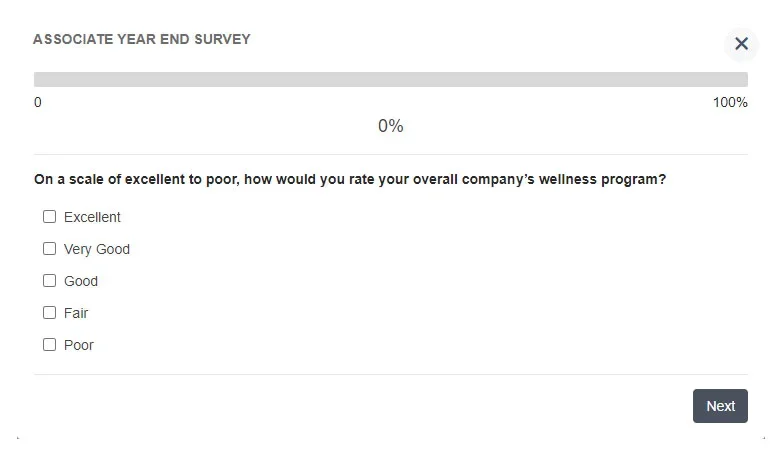This screenshot has height=460, width=782.
Task: Mark the Poor checkbox
Action: click(49, 344)
